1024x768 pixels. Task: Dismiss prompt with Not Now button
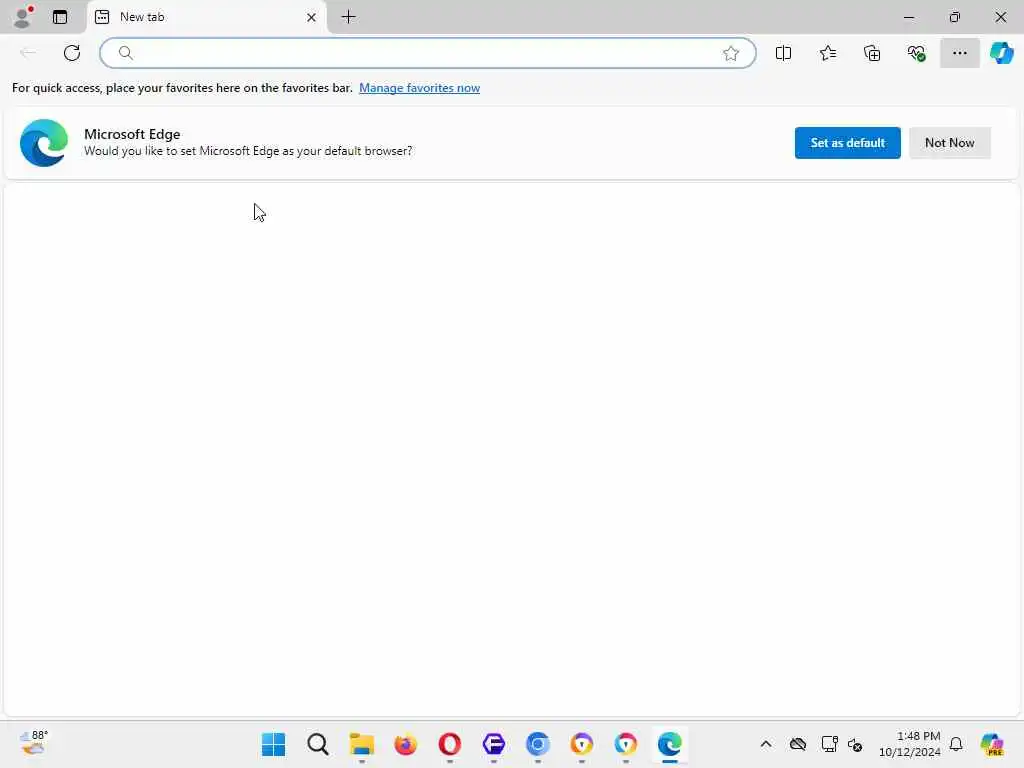point(950,142)
